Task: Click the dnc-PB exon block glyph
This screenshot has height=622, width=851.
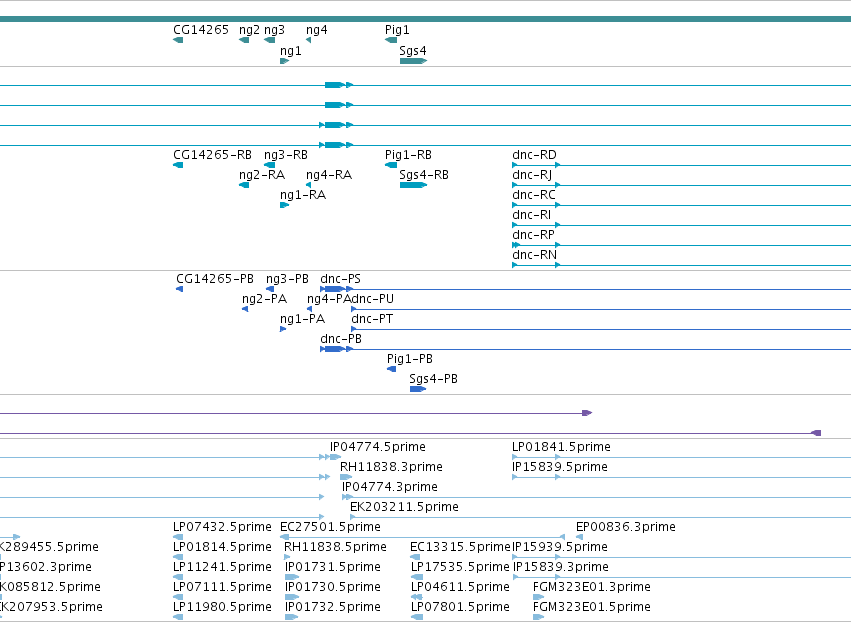Action: point(334,350)
